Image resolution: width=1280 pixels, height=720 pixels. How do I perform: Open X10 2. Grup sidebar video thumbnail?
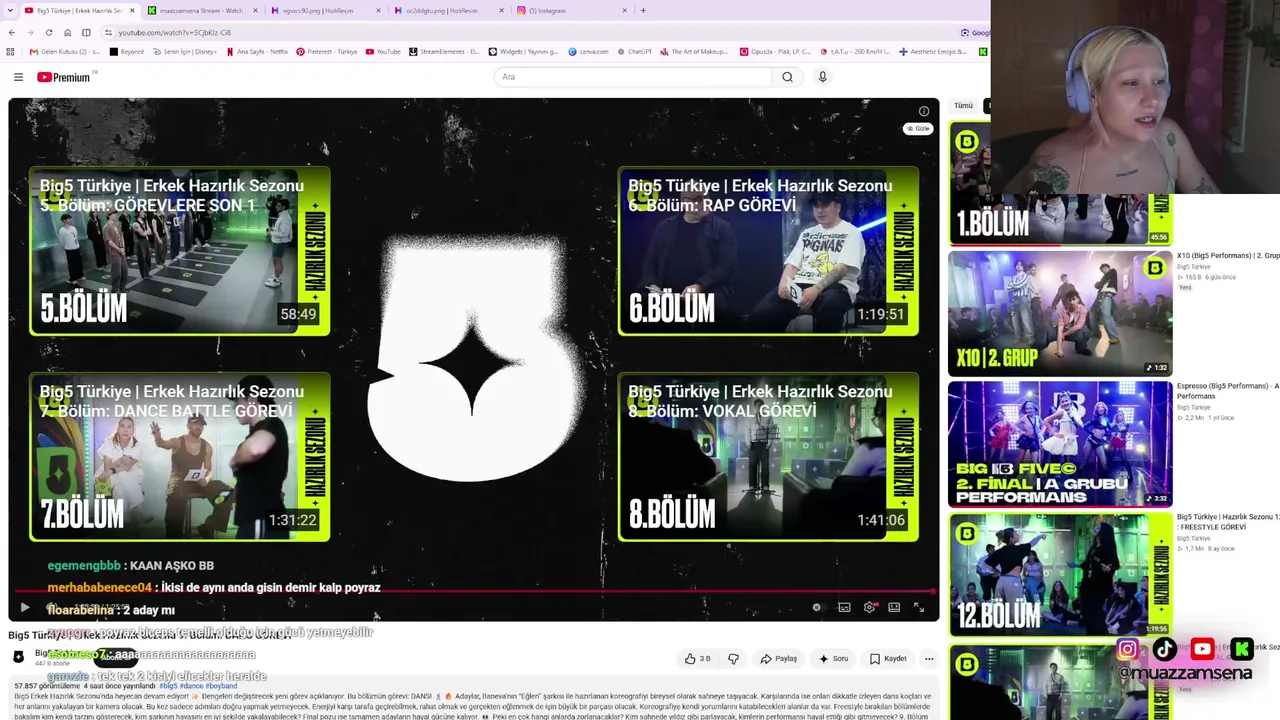point(1060,313)
